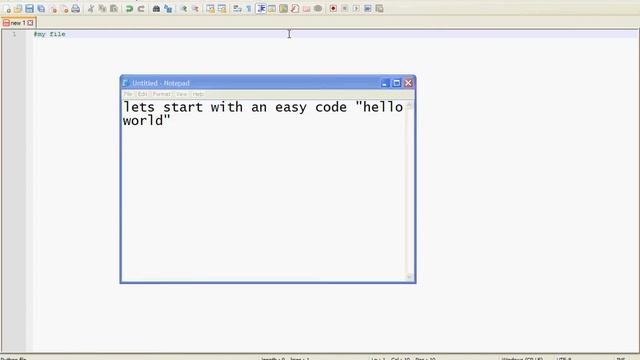640x360 pixels.
Task: Open the User Defined Language dialog icon
Action: [272, 9]
